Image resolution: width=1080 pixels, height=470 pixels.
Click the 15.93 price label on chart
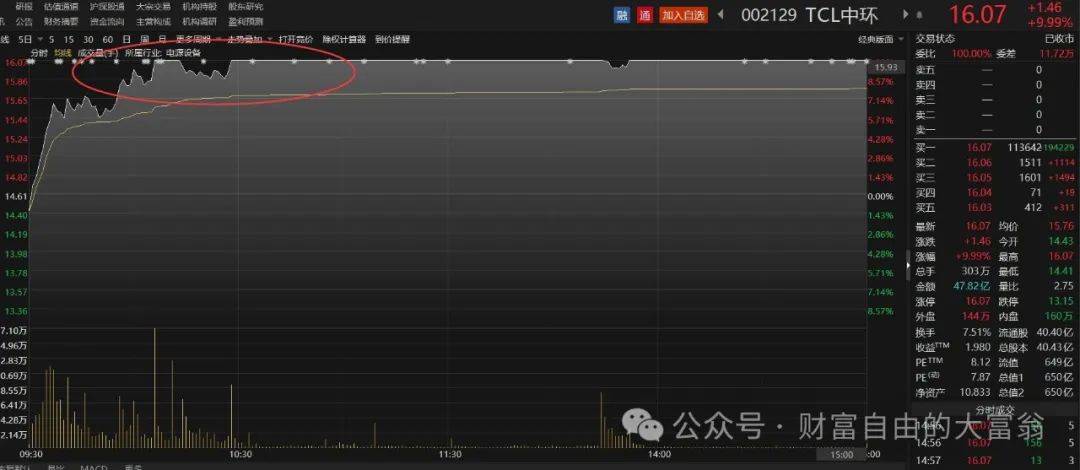point(885,68)
